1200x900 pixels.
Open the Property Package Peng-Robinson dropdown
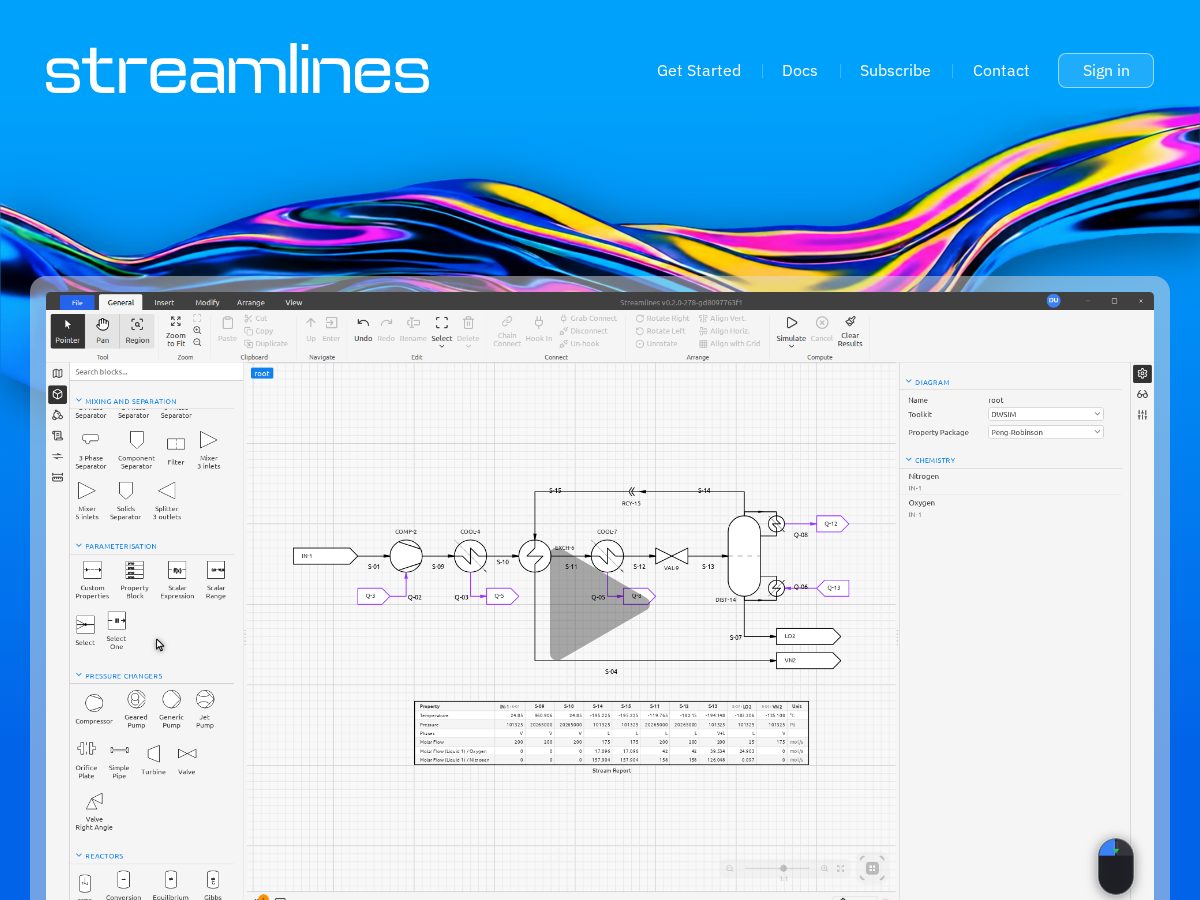(x=1045, y=432)
